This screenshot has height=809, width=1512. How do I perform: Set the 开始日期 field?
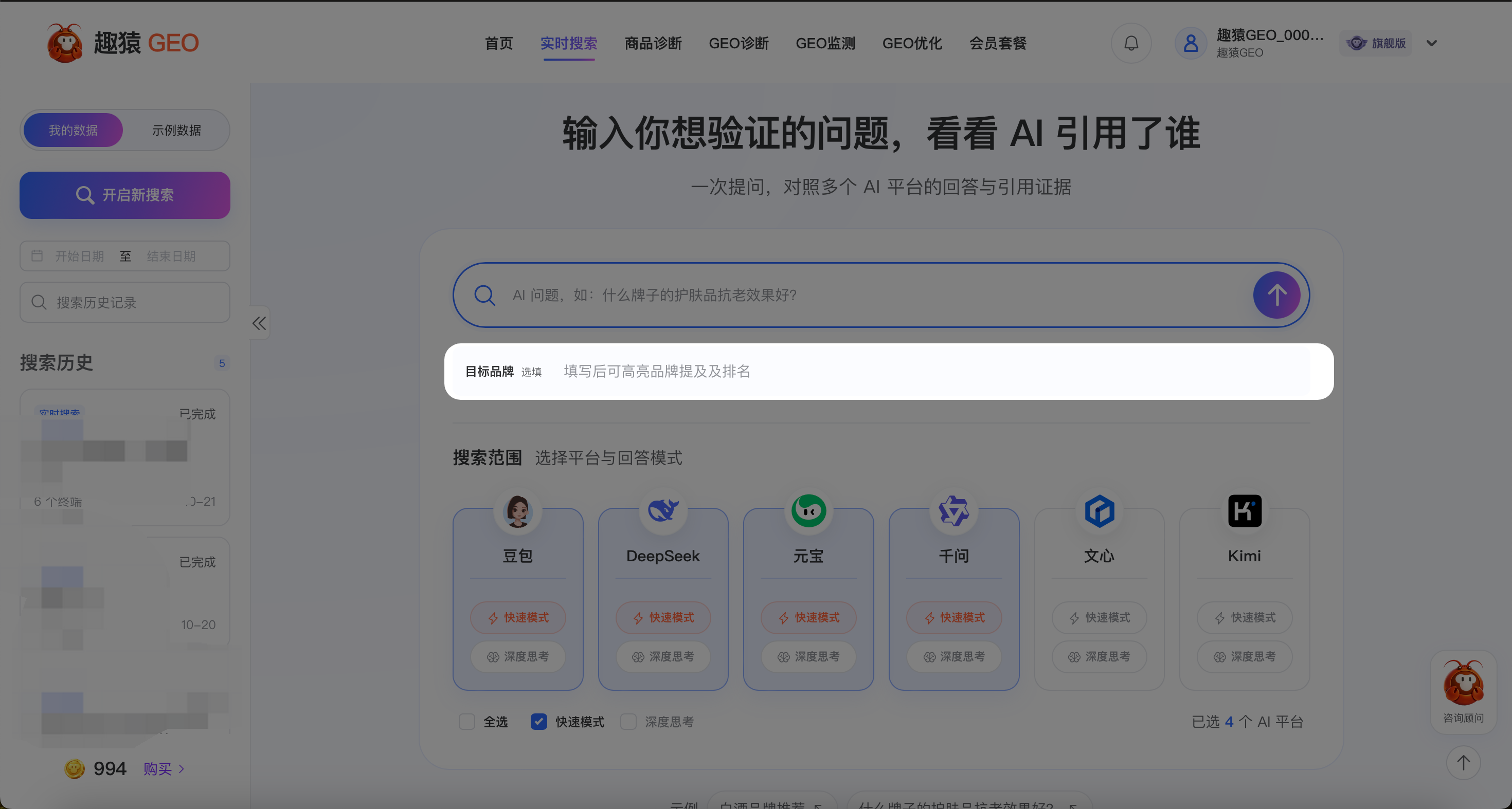(x=79, y=256)
